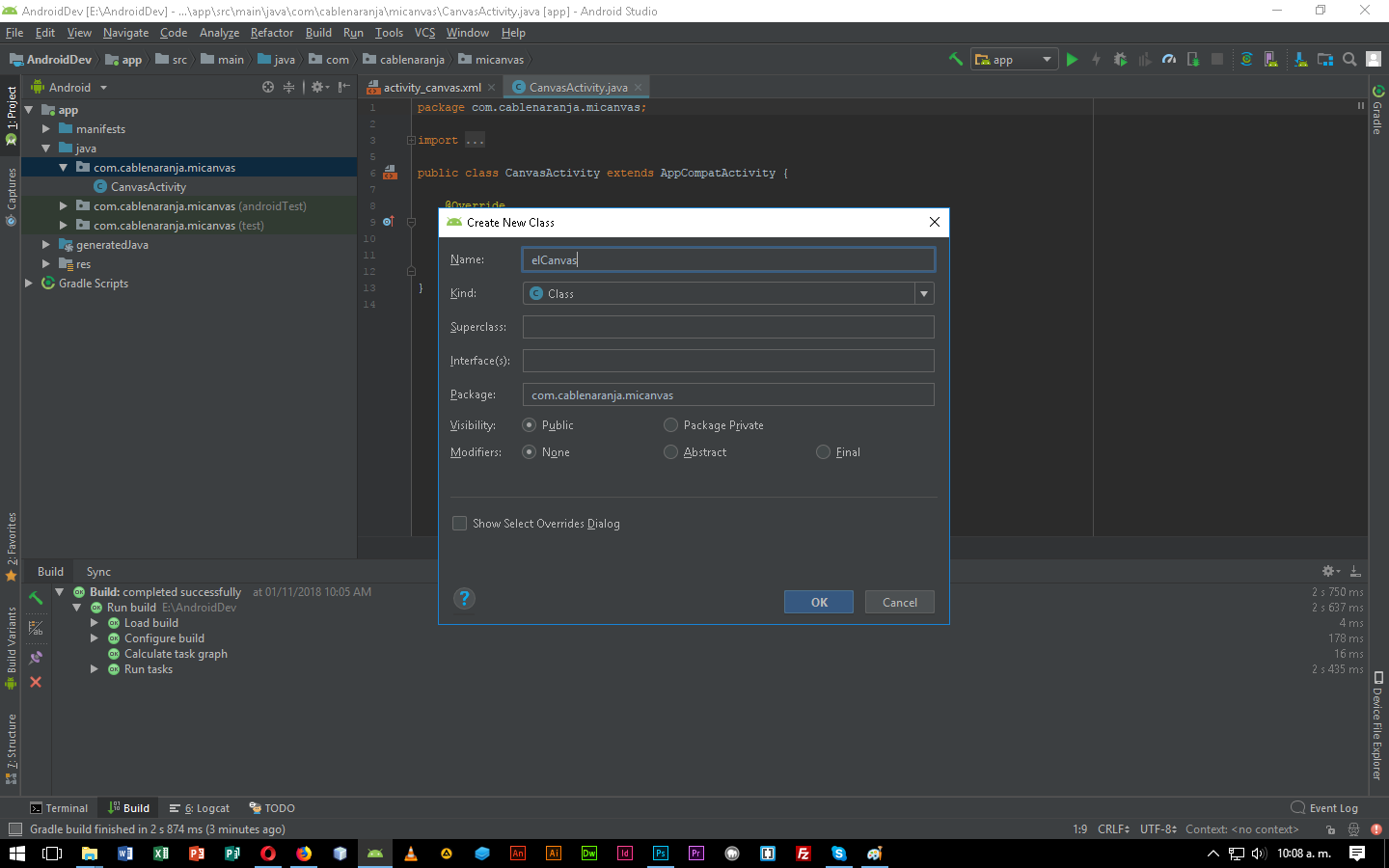Select the Final modifier radio button

pyautogui.click(x=823, y=451)
